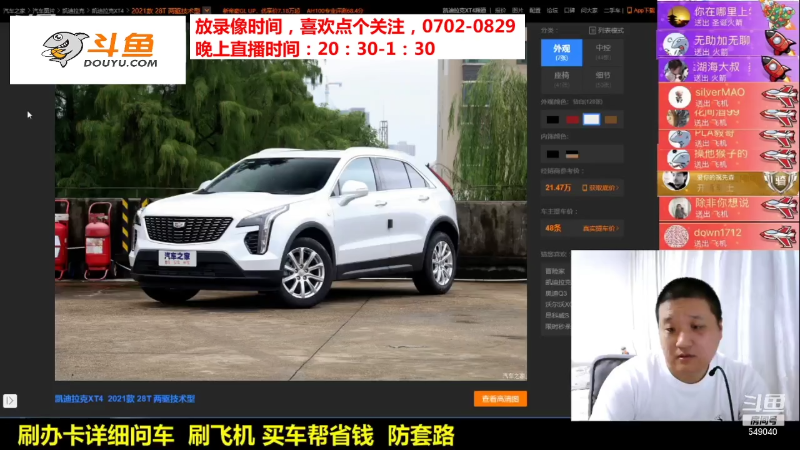Click the 汽车之家 breadcrumb link
Image resolution: width=800 pixels, height=450 pixels.
(14, 11)
